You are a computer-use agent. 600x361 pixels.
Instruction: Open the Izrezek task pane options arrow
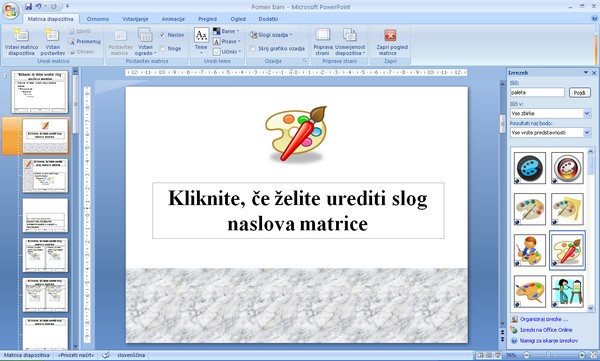click(585, 72)
